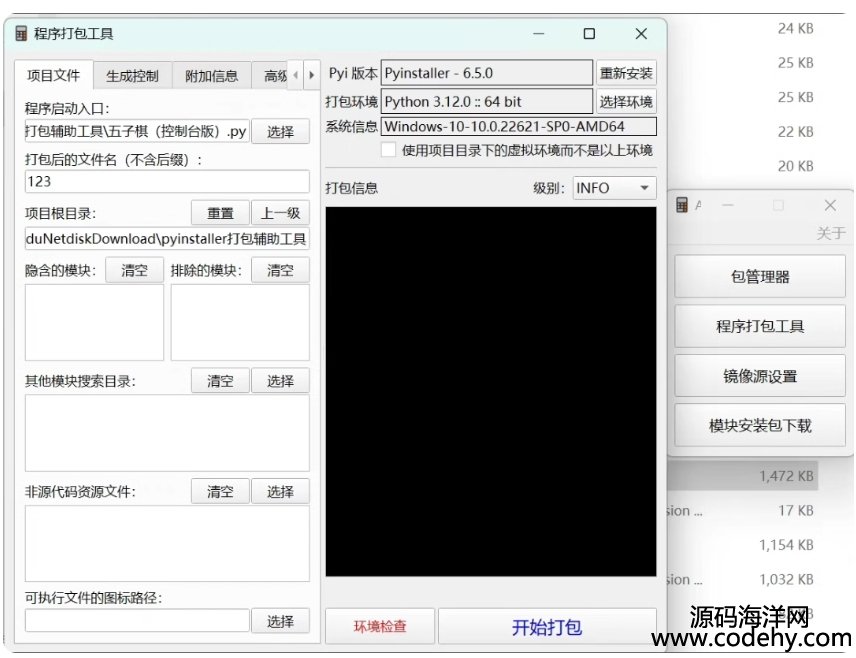Open 模块安装包下载 from launcher window
Viewport: 856px width, 658px height.
(x=760, y=425)
